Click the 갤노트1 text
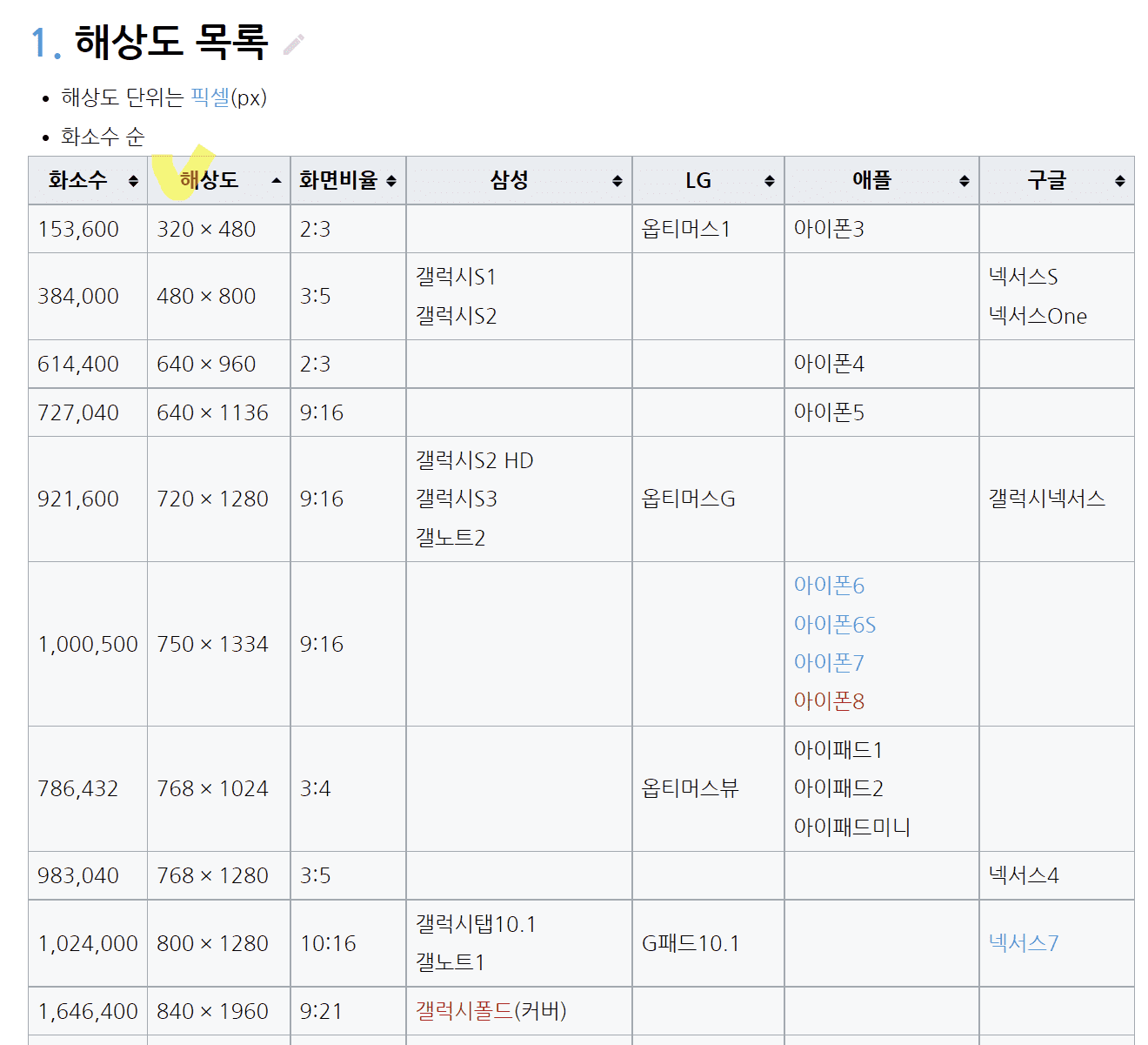Viewport: 1148px width, 1045px height. click(450, 962)
